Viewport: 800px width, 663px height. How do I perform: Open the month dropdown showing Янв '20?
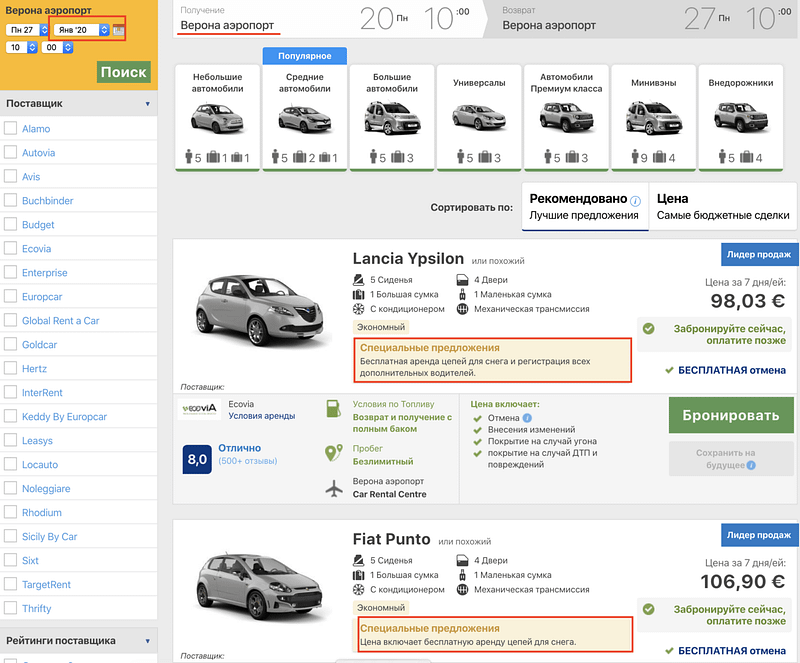click(81, 30)
